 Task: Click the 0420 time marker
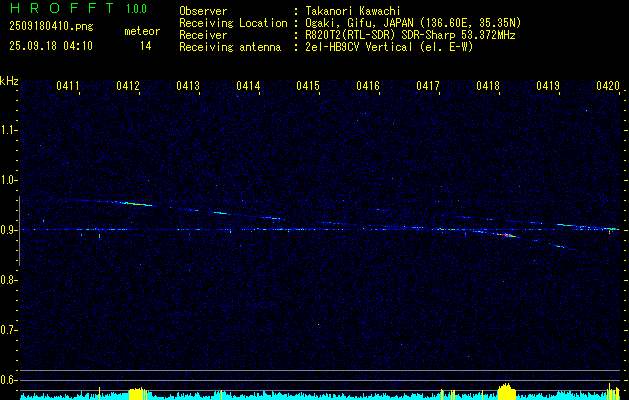point(608,85)
